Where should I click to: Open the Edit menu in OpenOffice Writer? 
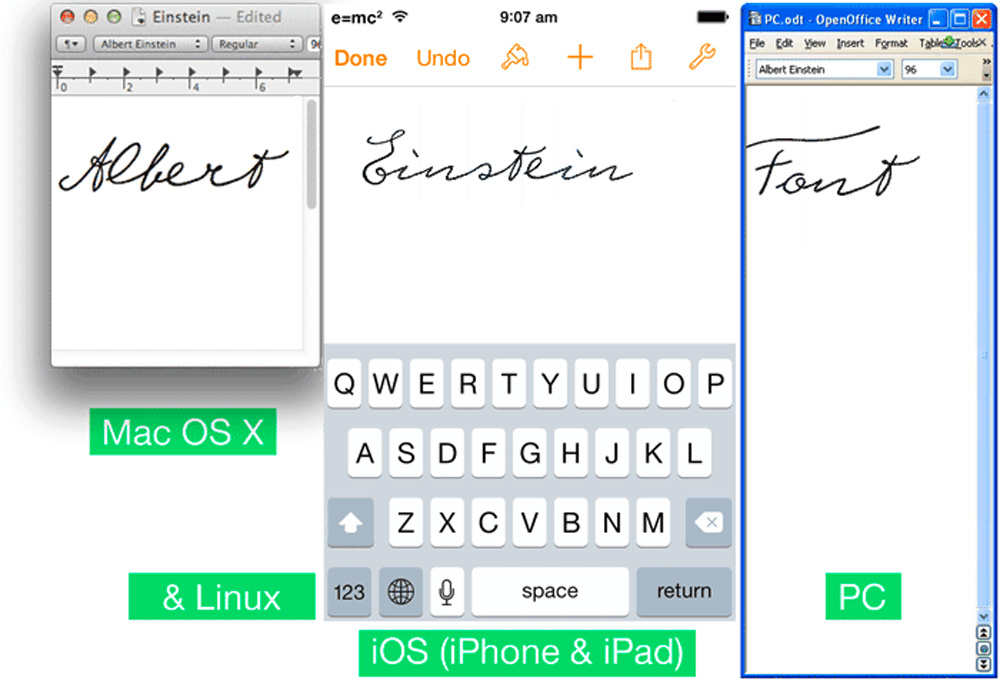(784, 43)
